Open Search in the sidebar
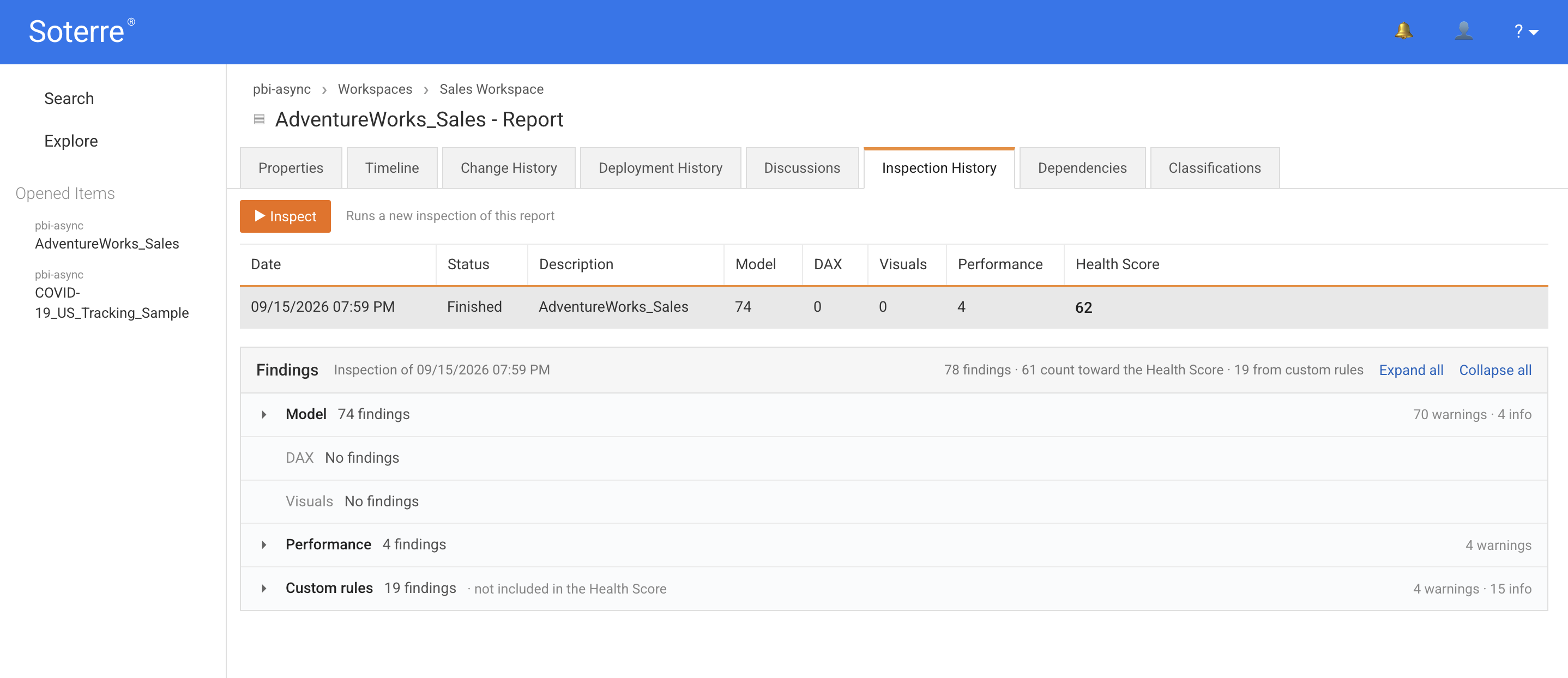1568x678 pixels. tap(69, 99)
